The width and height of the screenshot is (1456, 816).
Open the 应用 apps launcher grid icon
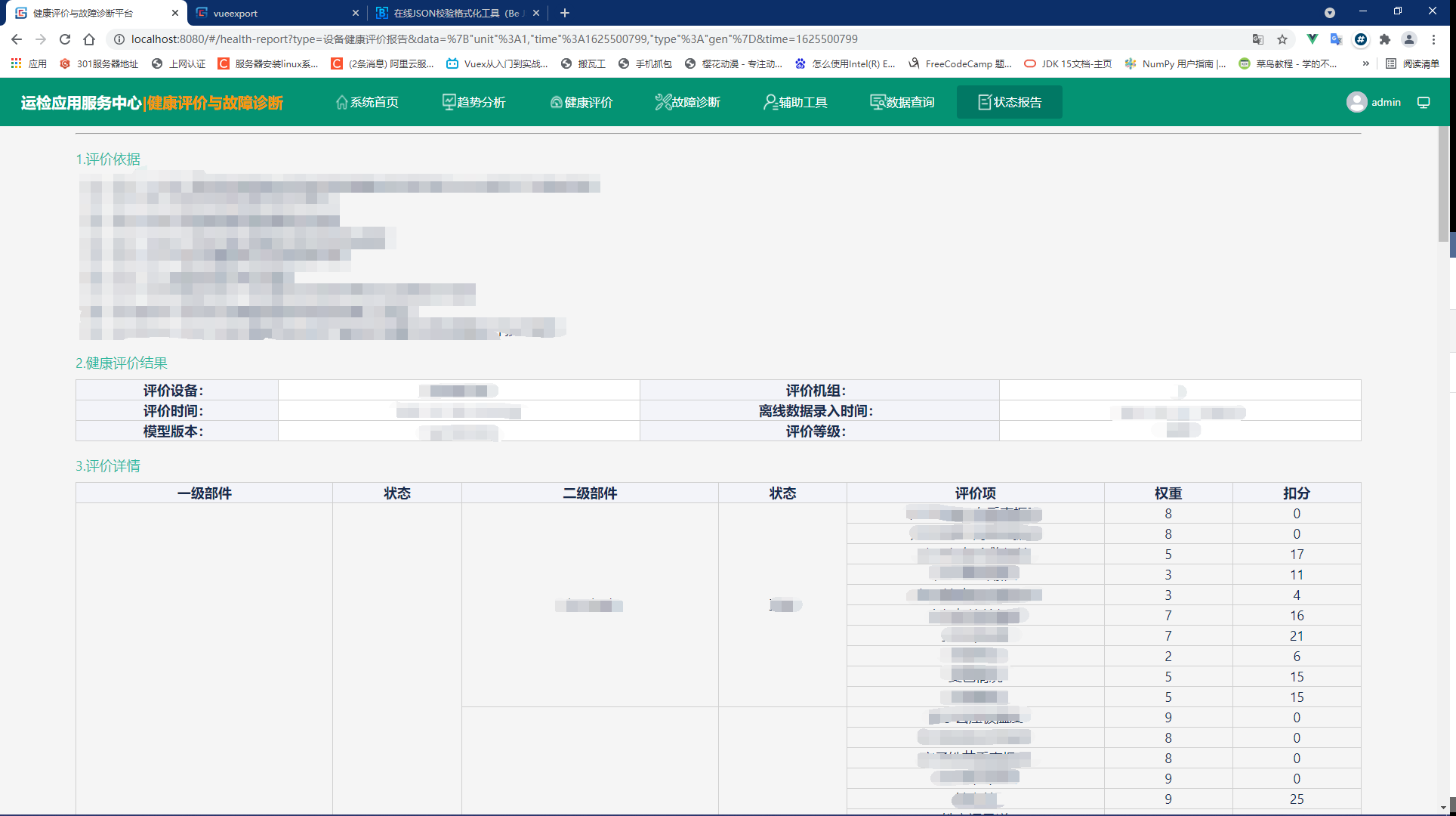[16, 63]
